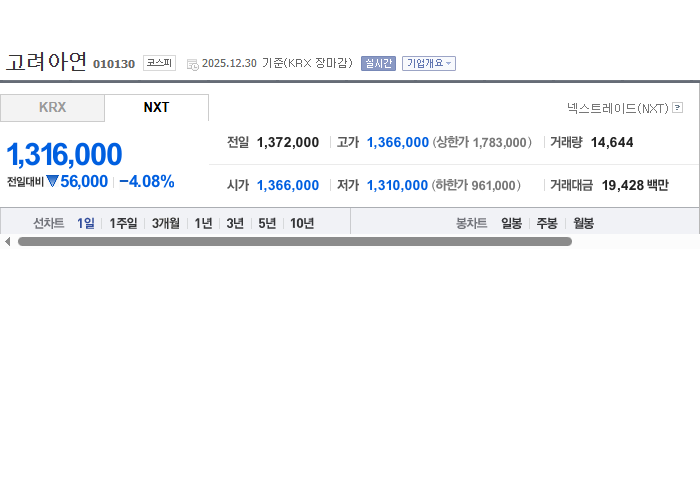
Task: Click the 넥스트레이드(NXT) help question icon
Action: click(x=677, y=108)
